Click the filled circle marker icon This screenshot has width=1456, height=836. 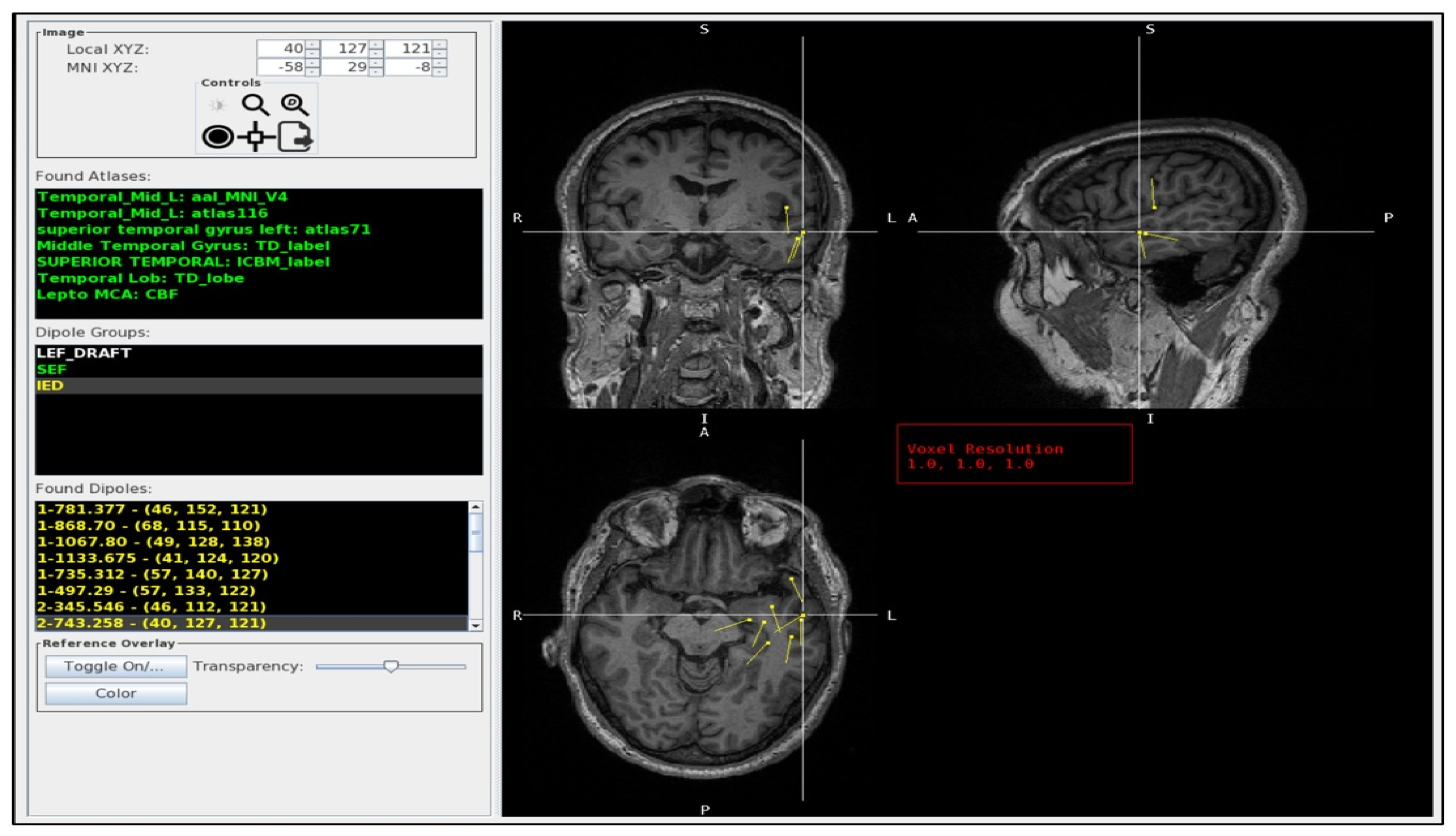pos(217,137)
